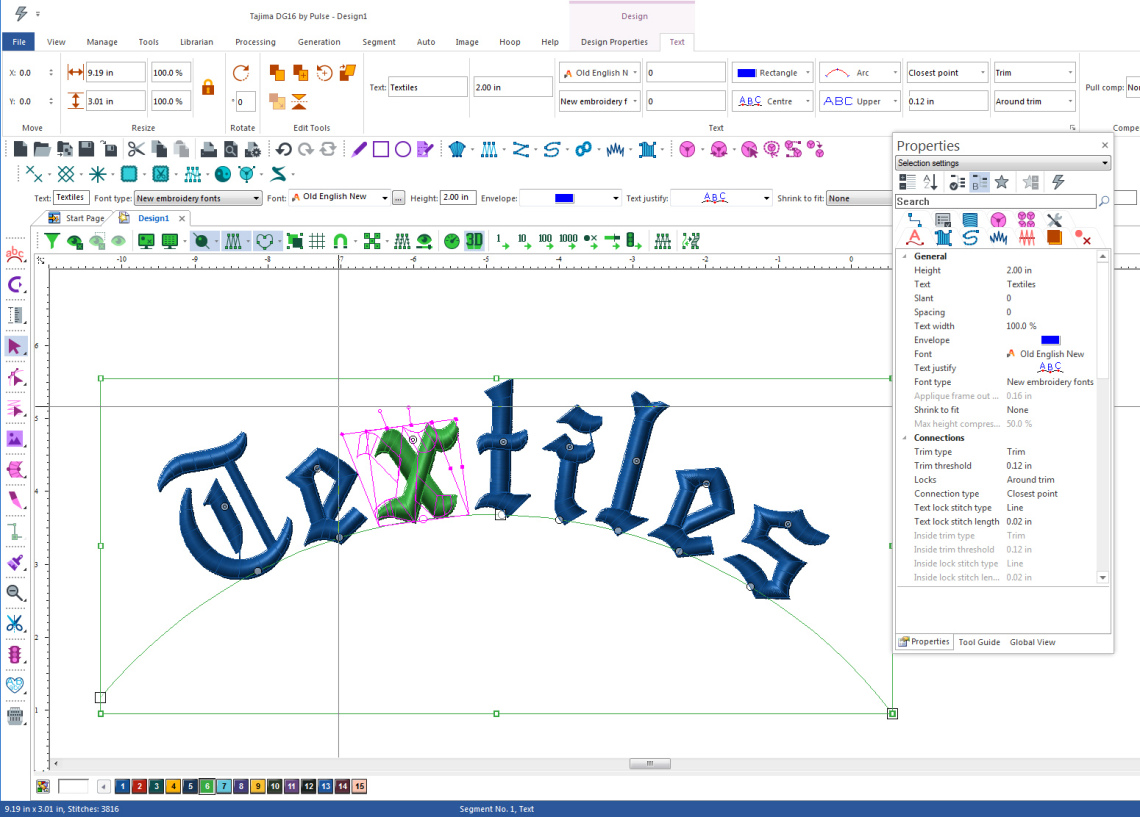This screenshot has width=1140, height=817.
Task: Toggle the grid display icon
Action: (317, 241)
